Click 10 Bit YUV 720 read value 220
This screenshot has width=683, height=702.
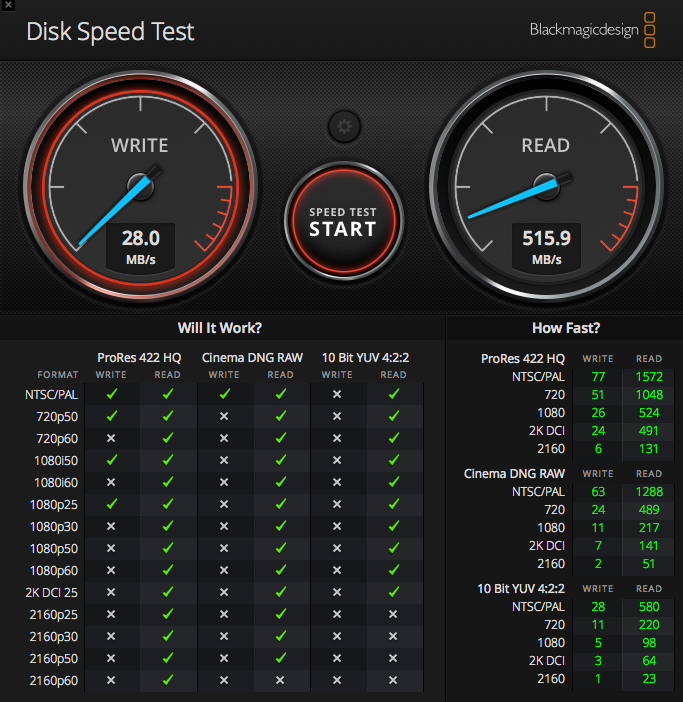coord(649,625)
